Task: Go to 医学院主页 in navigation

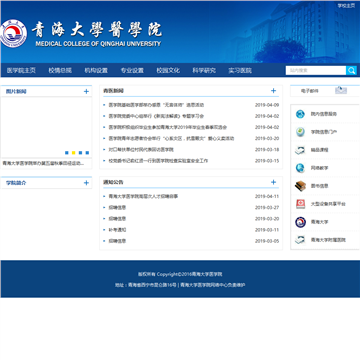Action: [x=21, y=71]
